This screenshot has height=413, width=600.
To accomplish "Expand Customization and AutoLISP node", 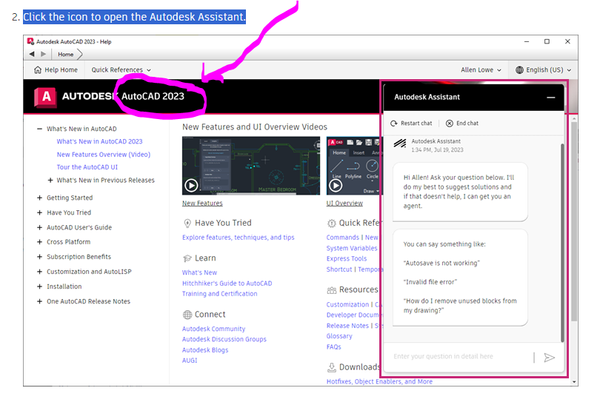I will coord(39,272).
